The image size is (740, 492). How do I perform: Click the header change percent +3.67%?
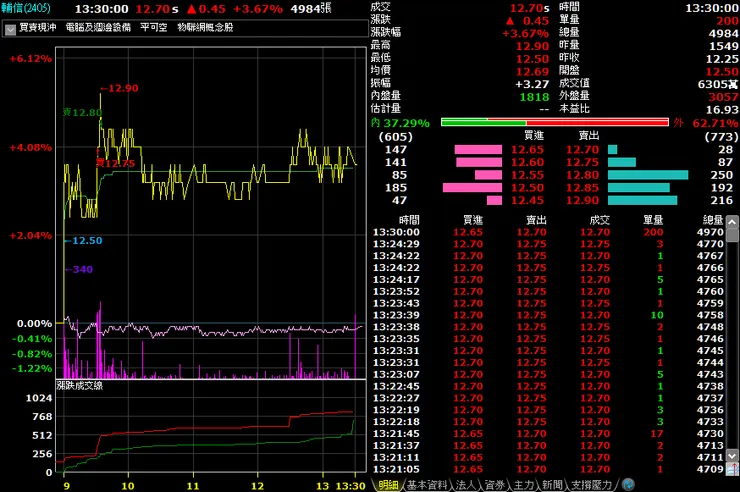click(x=258, y=9)
